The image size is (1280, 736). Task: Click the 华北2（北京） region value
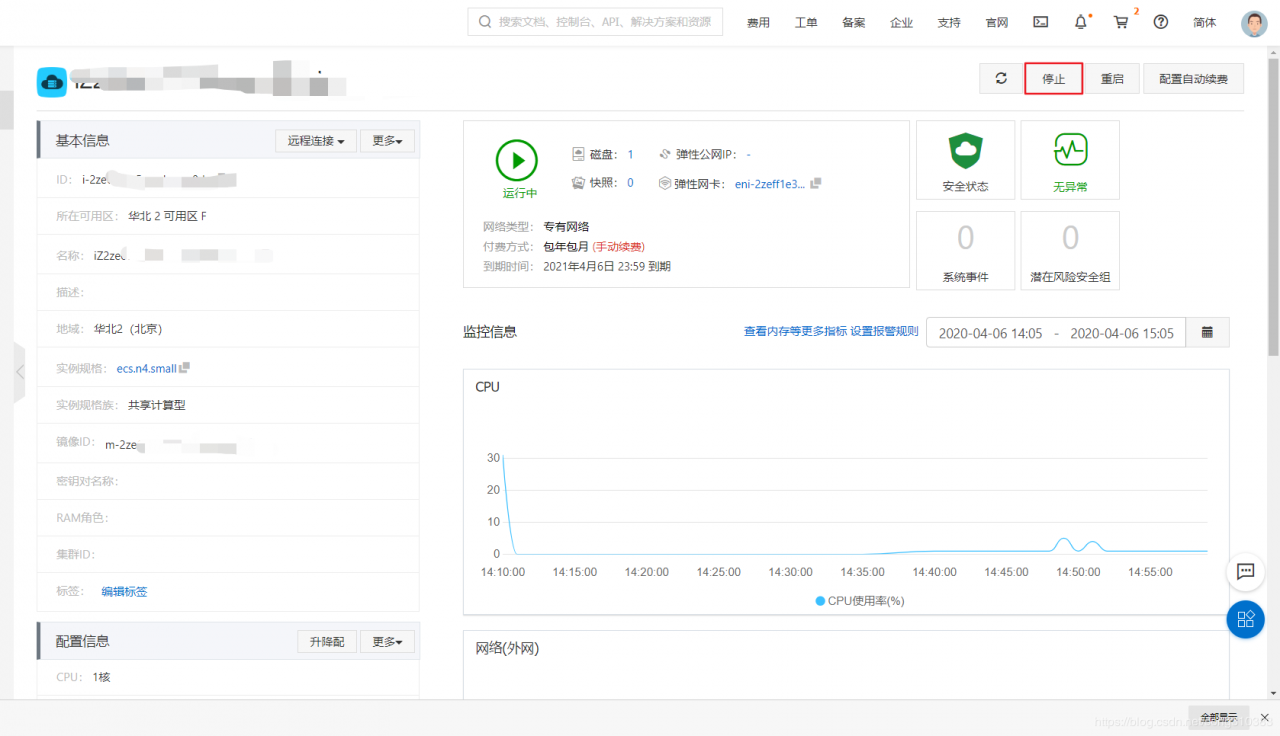tap(128, 329)
